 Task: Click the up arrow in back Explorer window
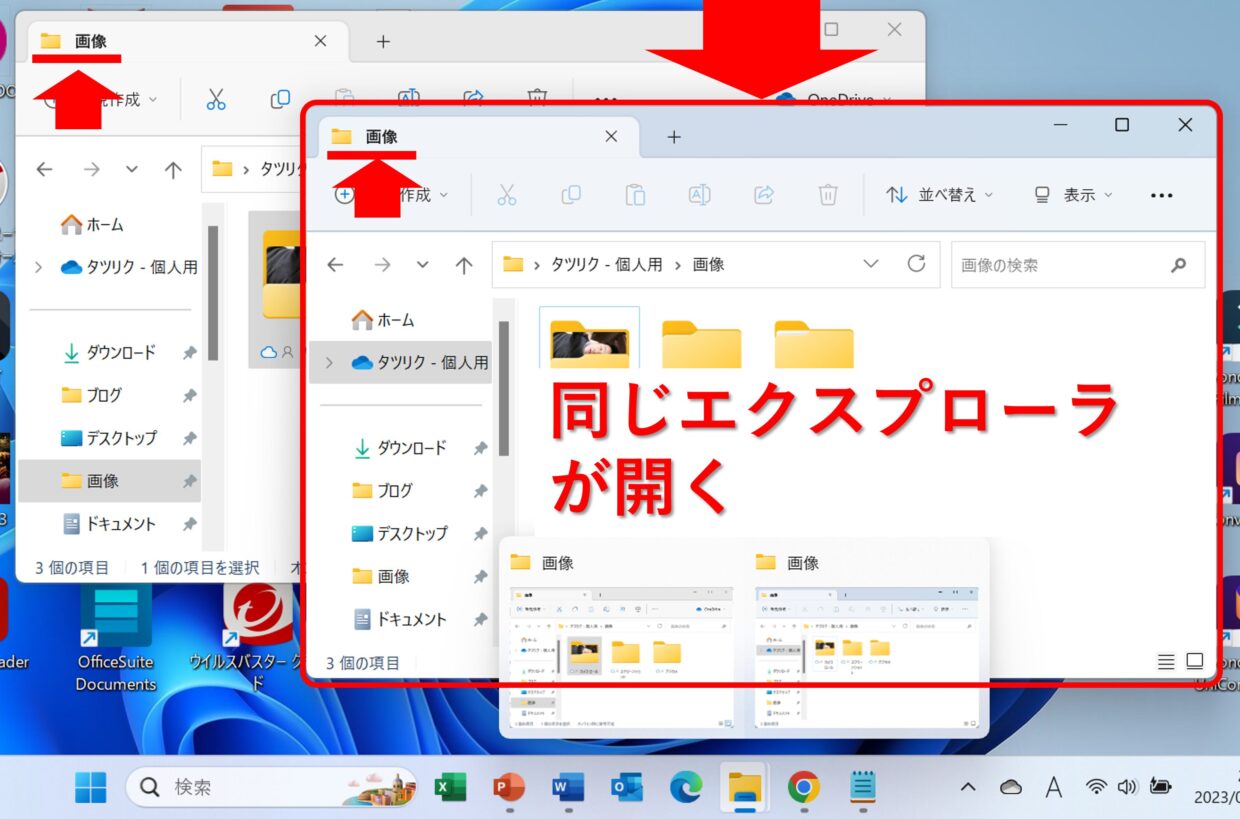(173, 170)
